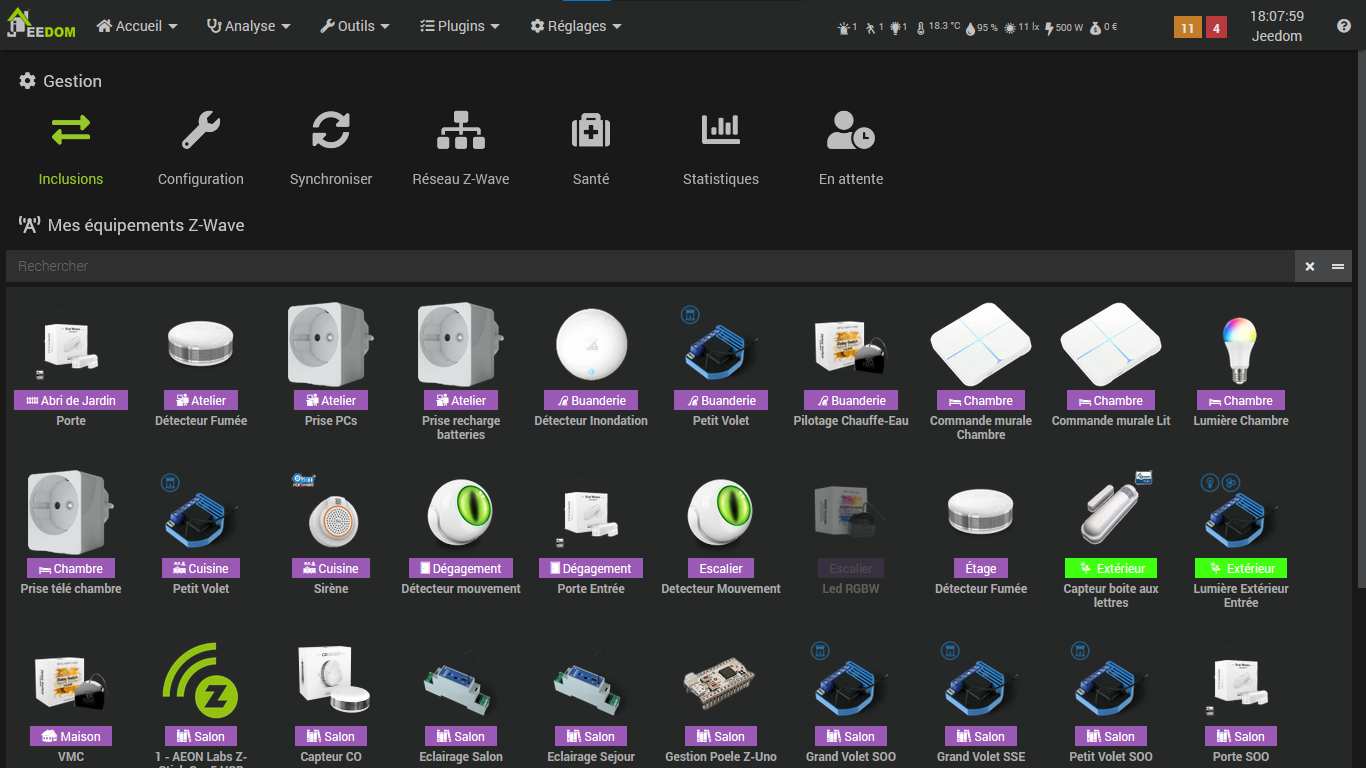The height and width of the screenshot is (768, 1366).
Task: Open the Statistiques chart icon
Action: [x=721, y=131]
